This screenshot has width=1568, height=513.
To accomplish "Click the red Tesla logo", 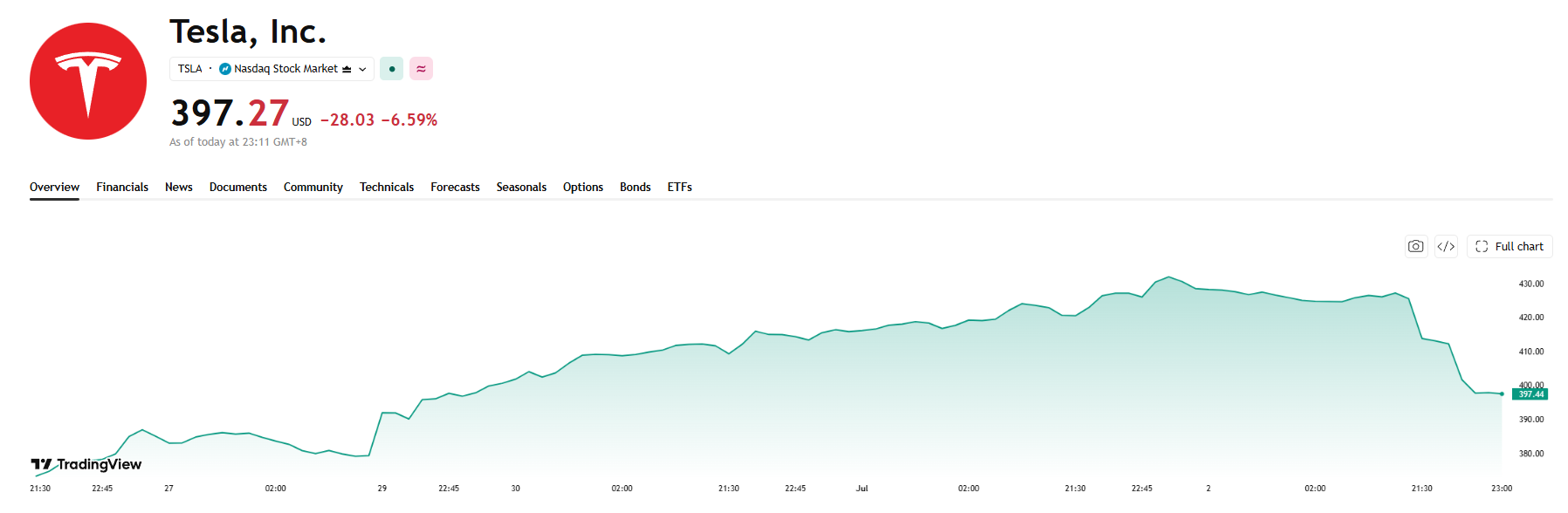I will (88, 81).
